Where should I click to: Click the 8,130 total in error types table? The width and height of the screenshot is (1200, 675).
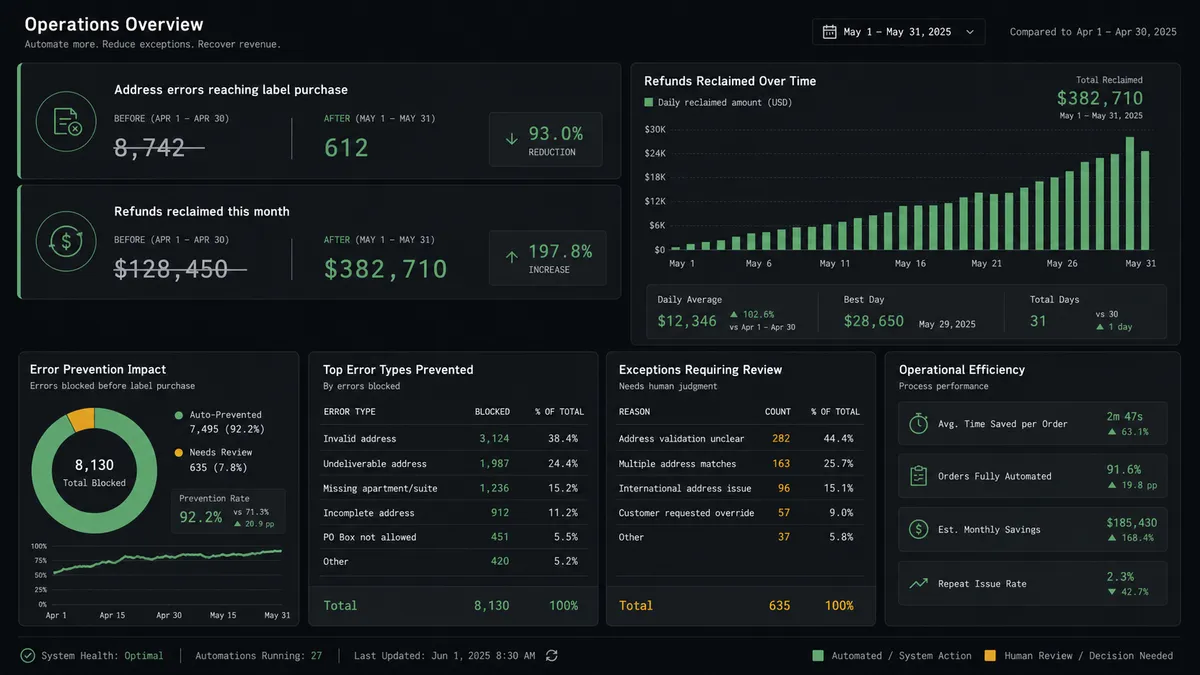(x=490, y=606)
